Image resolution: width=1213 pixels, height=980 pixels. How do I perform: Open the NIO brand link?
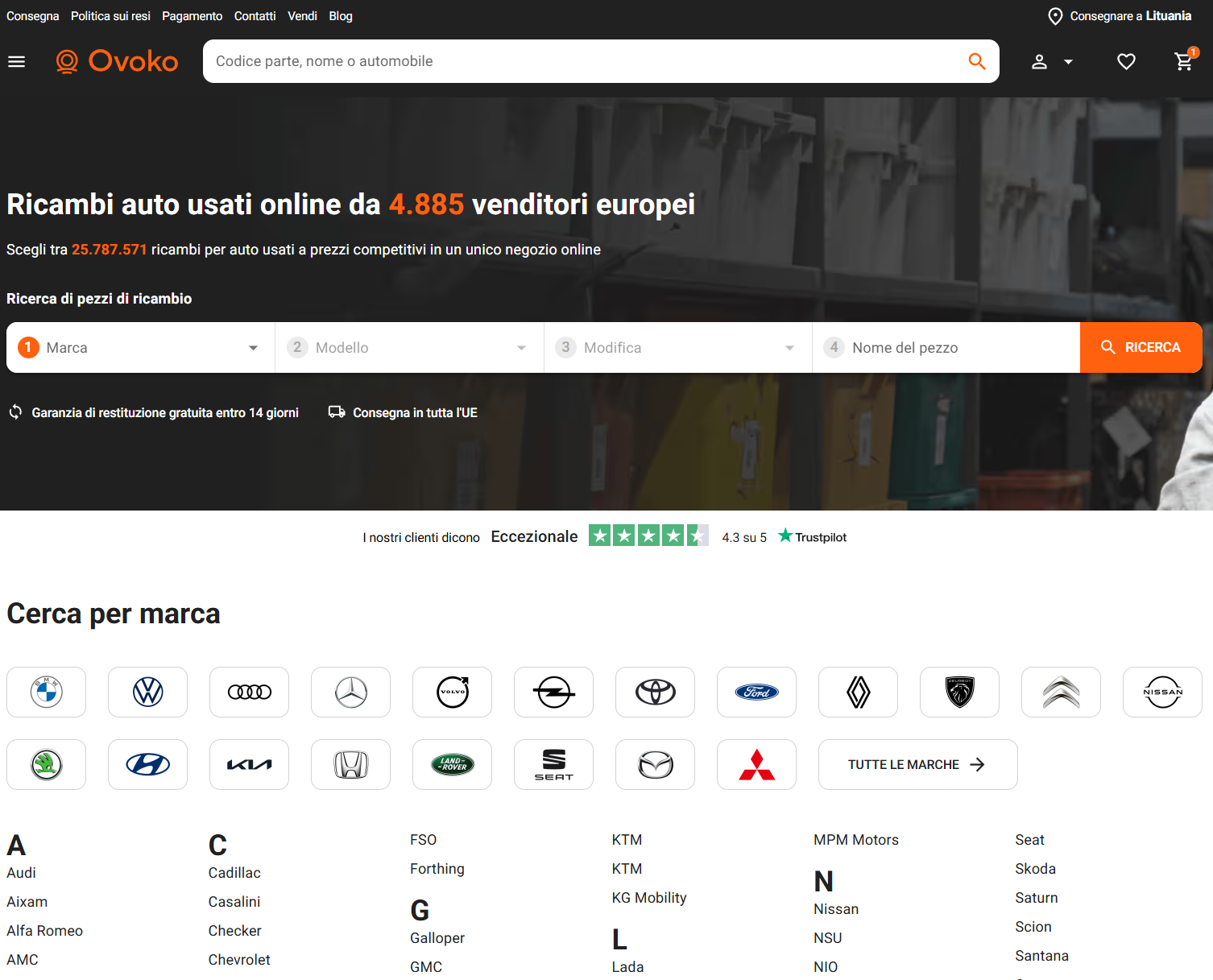[x=826, y=967]
